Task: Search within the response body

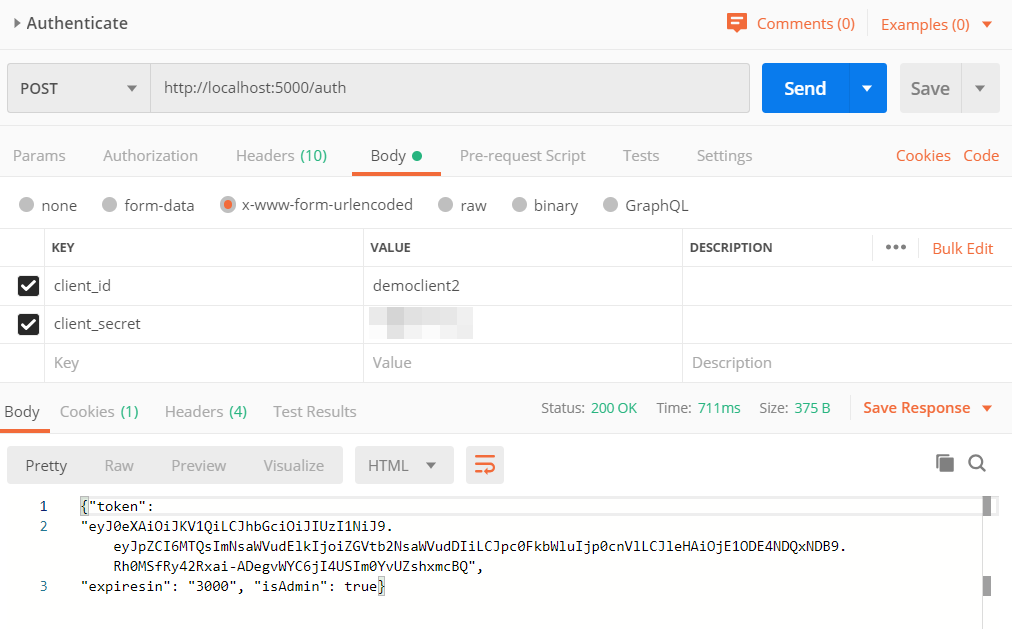Action: pos(977,463)
